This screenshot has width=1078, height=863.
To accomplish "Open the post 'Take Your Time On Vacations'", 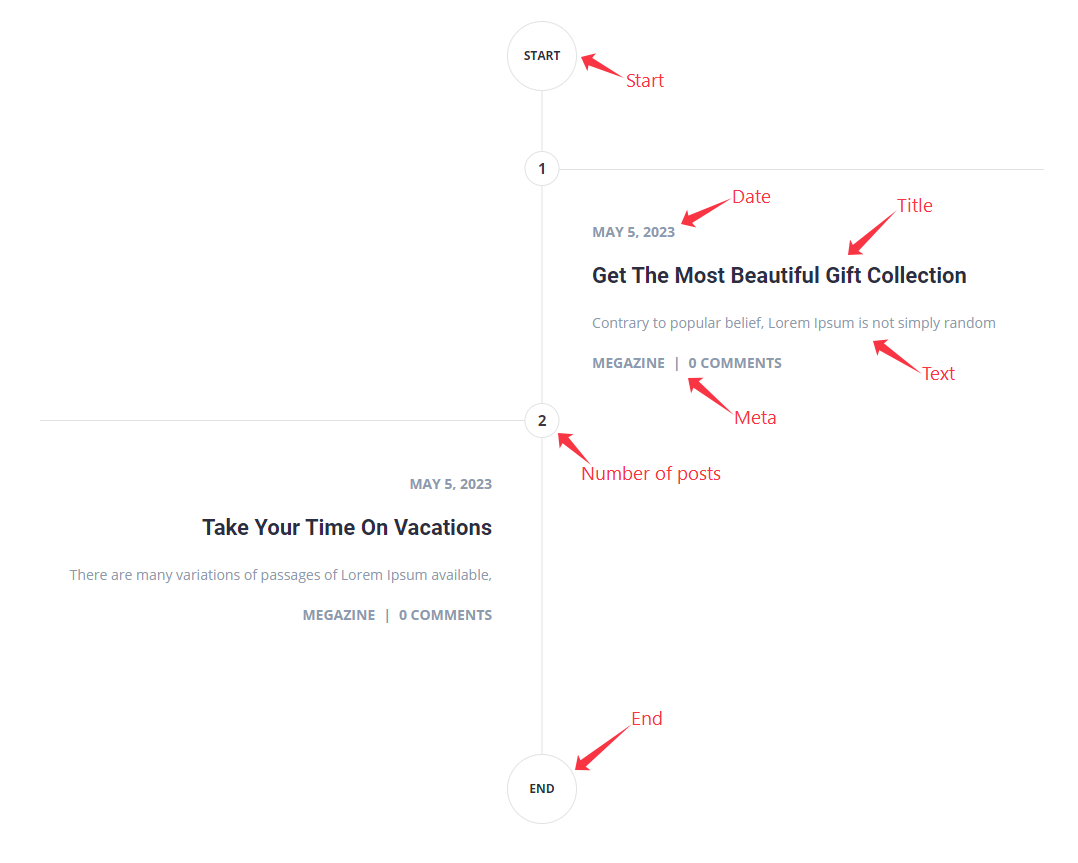I will 347,527.
